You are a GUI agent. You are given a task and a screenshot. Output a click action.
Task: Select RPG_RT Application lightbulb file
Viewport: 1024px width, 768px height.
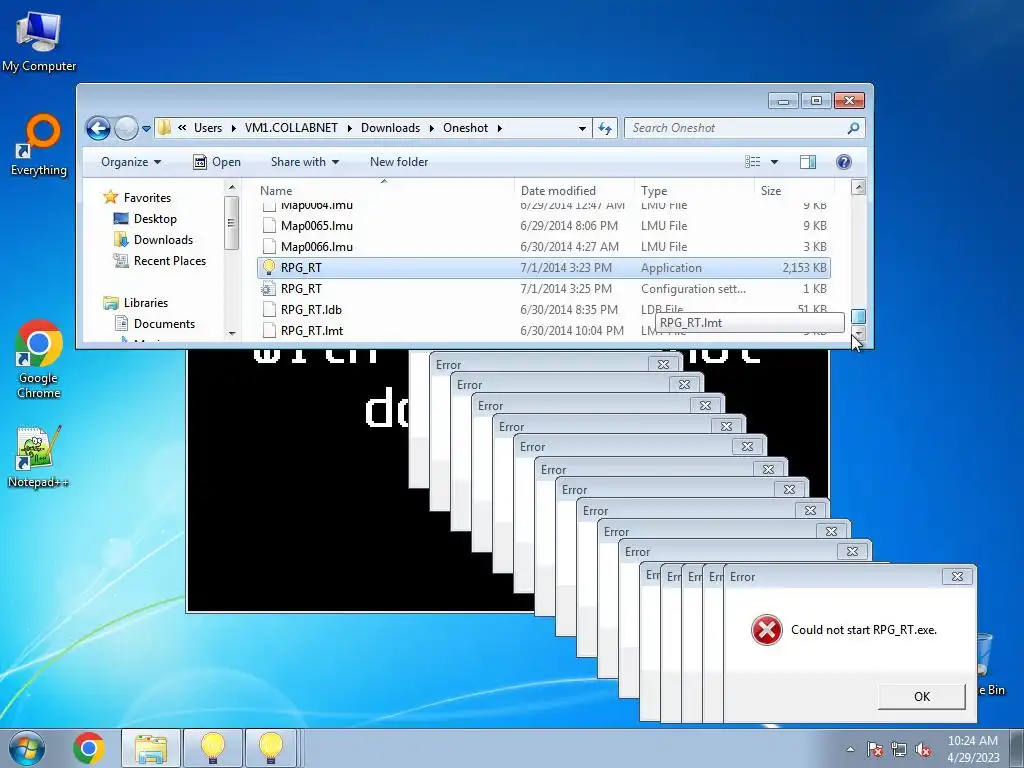[544, 268]
